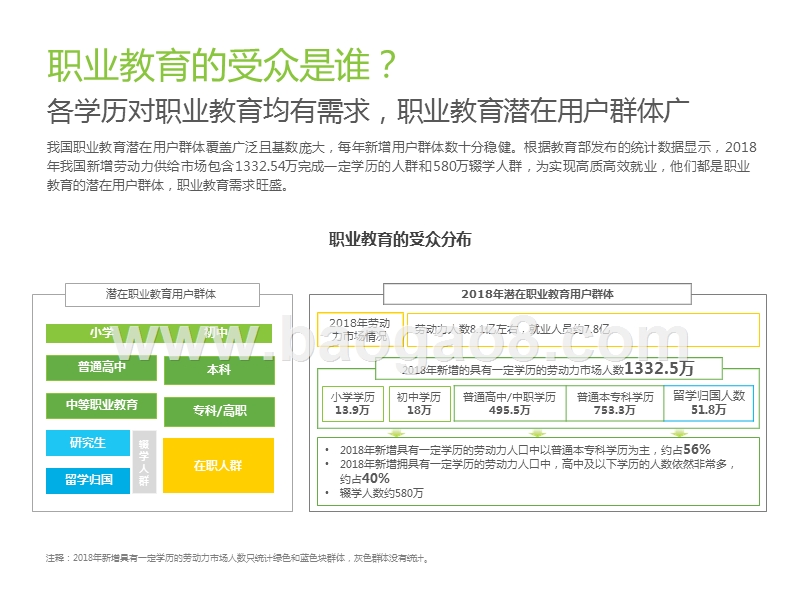800x600 pixels.
Task: Click the paragraph line starting 我国职业教育潜在用户群体
Action: [x=402, y=147]
